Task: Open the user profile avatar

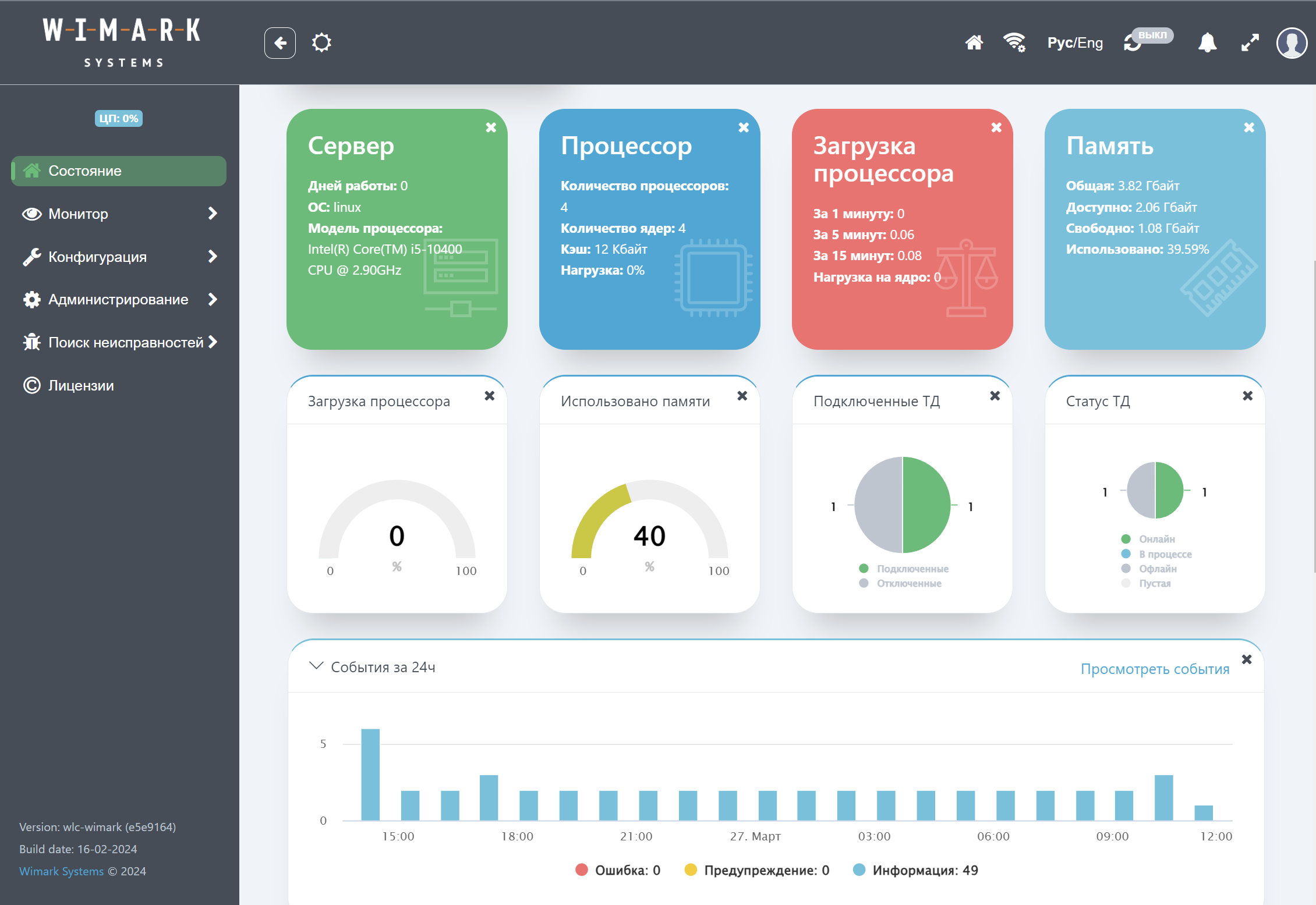Action: (x=1292, y=42)
